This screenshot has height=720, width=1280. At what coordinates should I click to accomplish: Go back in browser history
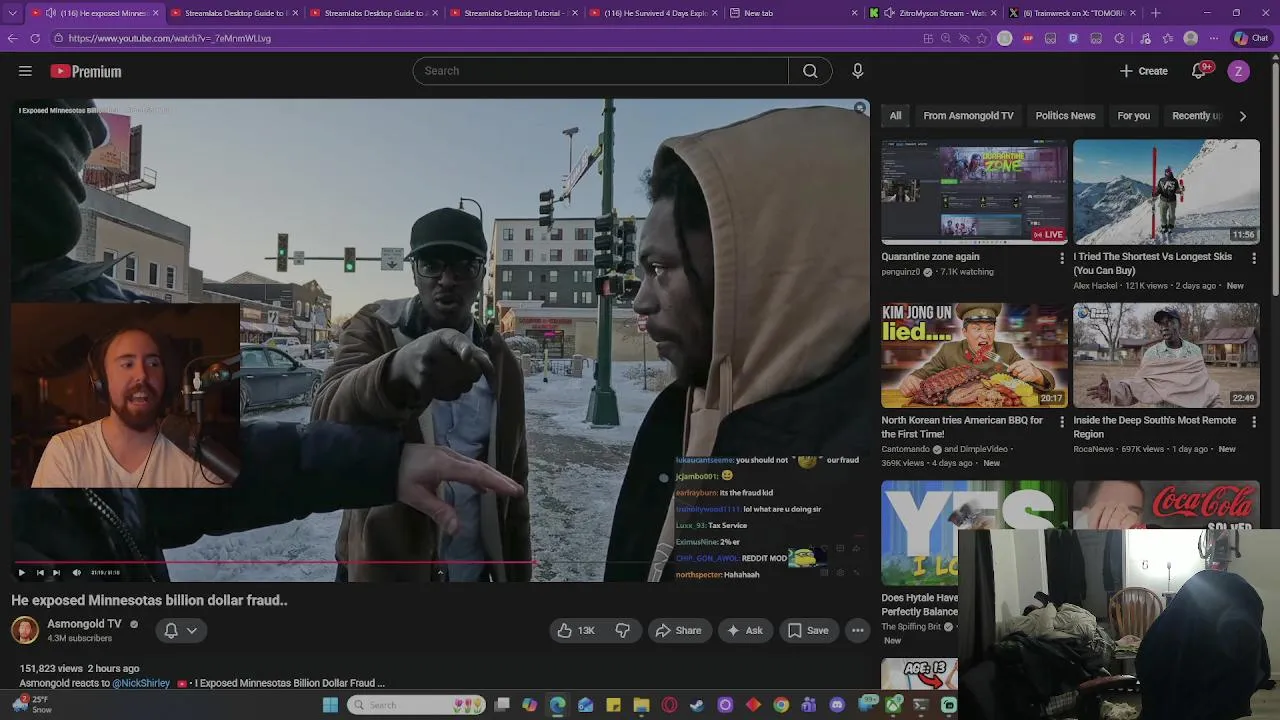12,38
